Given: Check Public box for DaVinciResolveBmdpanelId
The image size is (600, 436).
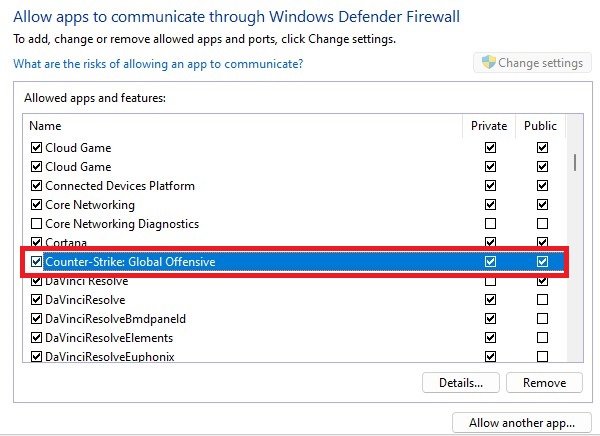Looking at the screenshot, I should pyautogui.click(x=542, y=319).
